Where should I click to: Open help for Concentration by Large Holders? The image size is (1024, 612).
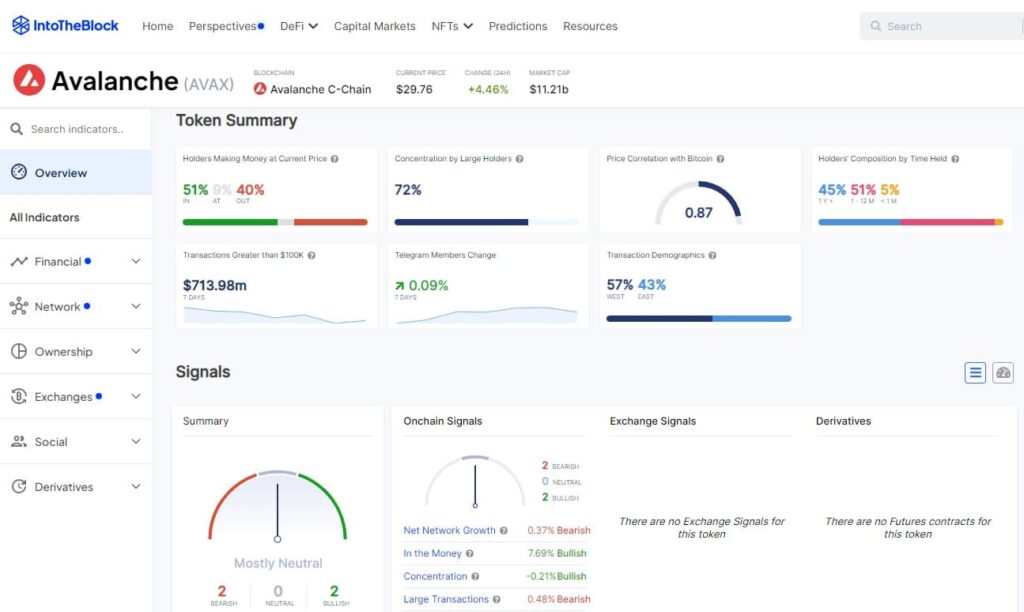coord(519,159)
